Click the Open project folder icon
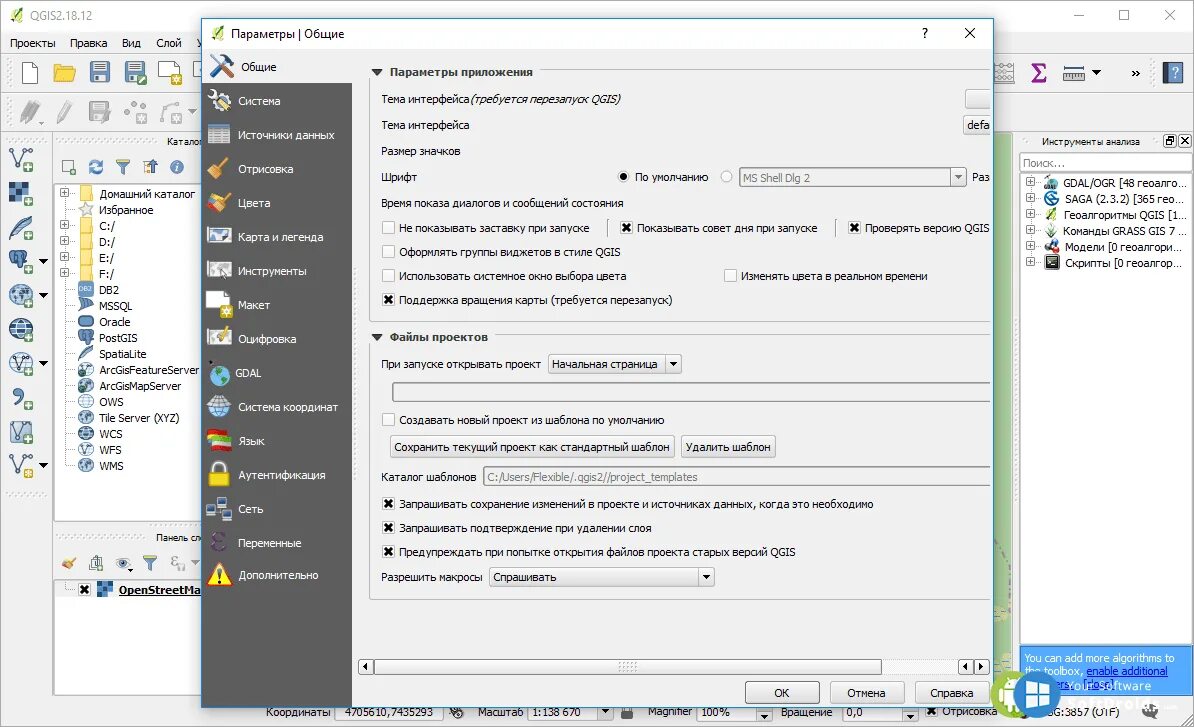1194x727 pixels. coord(65,72)
